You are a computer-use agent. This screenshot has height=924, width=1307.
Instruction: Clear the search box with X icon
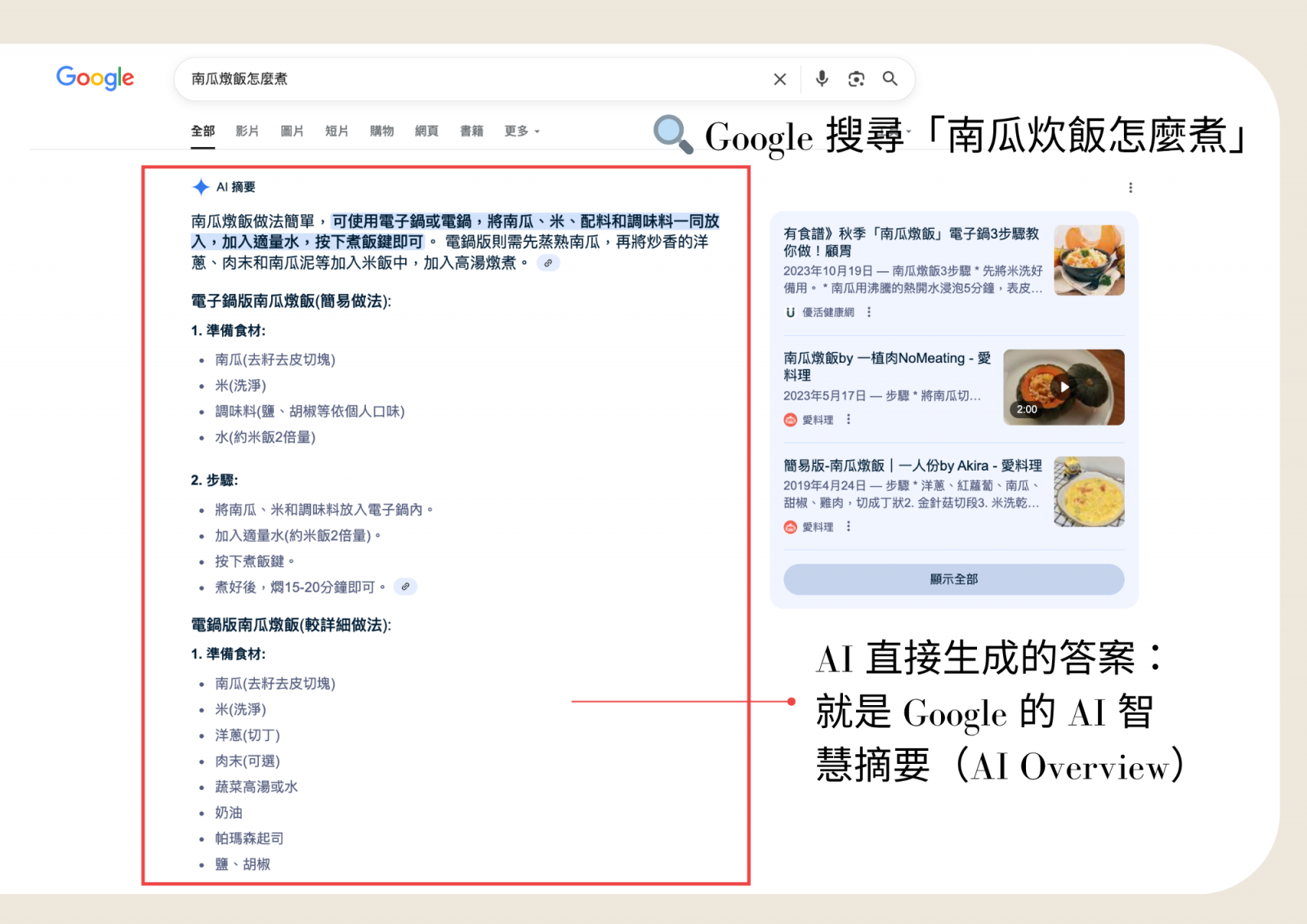pos(779,79)
